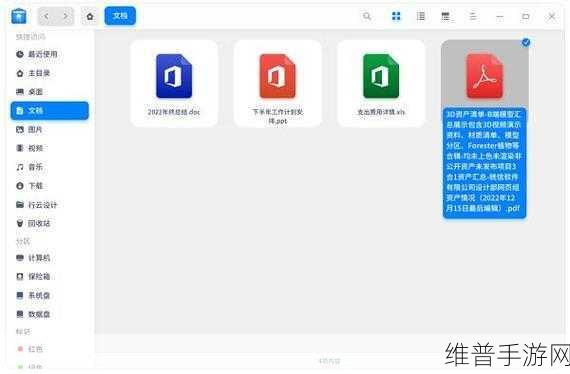Open 视频 in sidebar
Viewport: 570px width, 374px height.
tap(50, 148)
